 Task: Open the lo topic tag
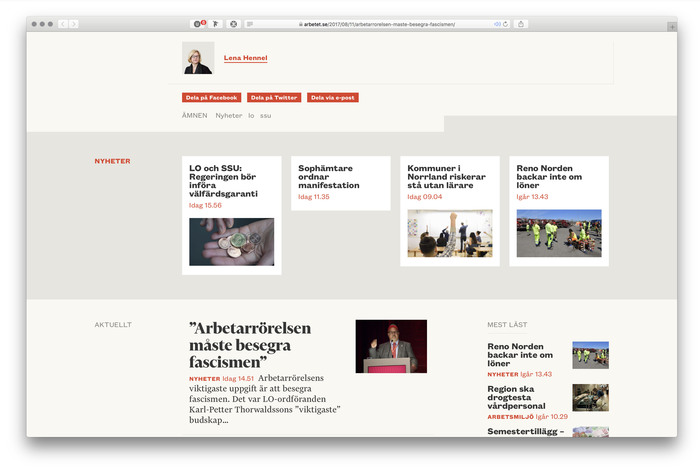tap(251, 116)
